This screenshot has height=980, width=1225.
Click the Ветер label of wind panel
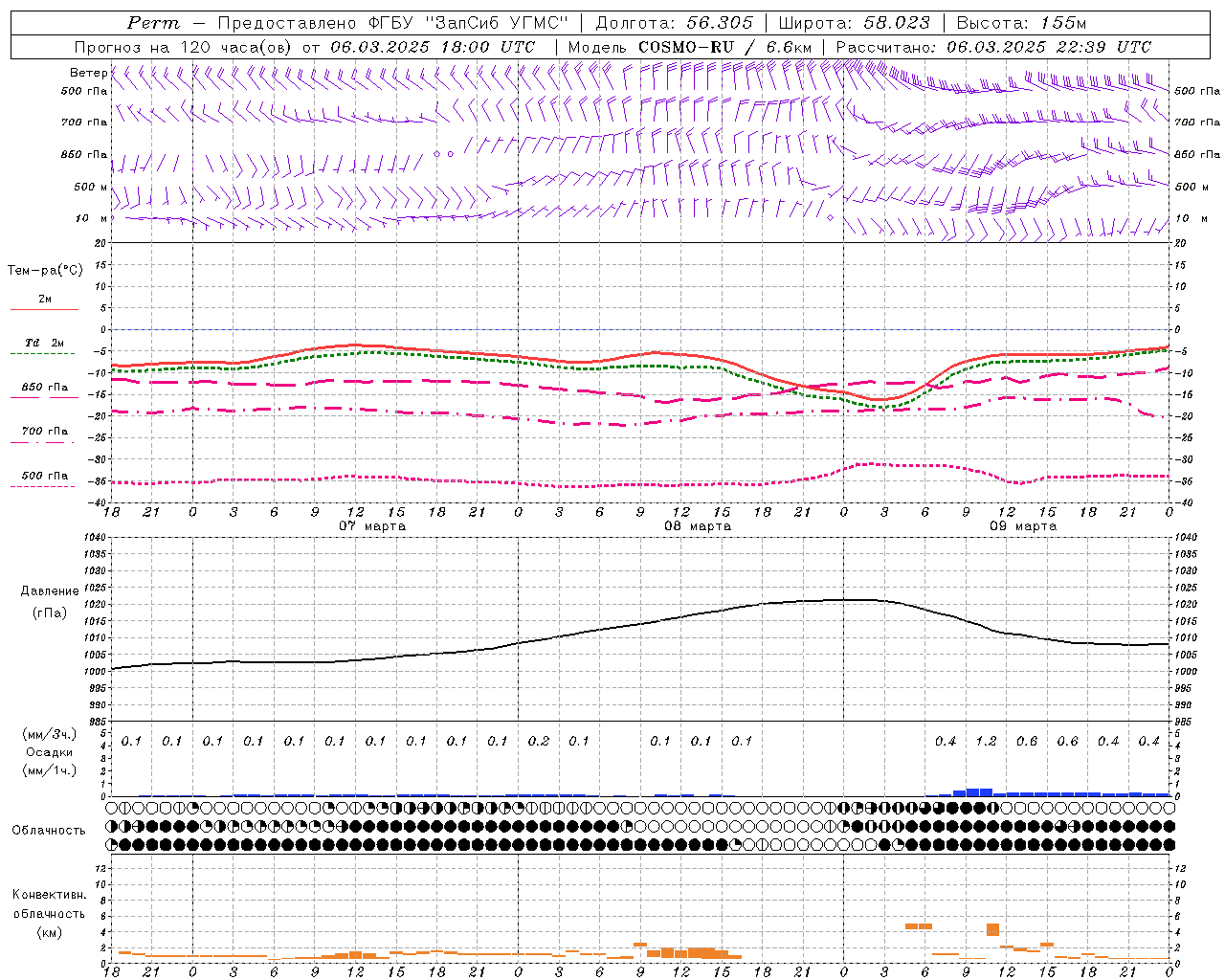pos(88,73)
